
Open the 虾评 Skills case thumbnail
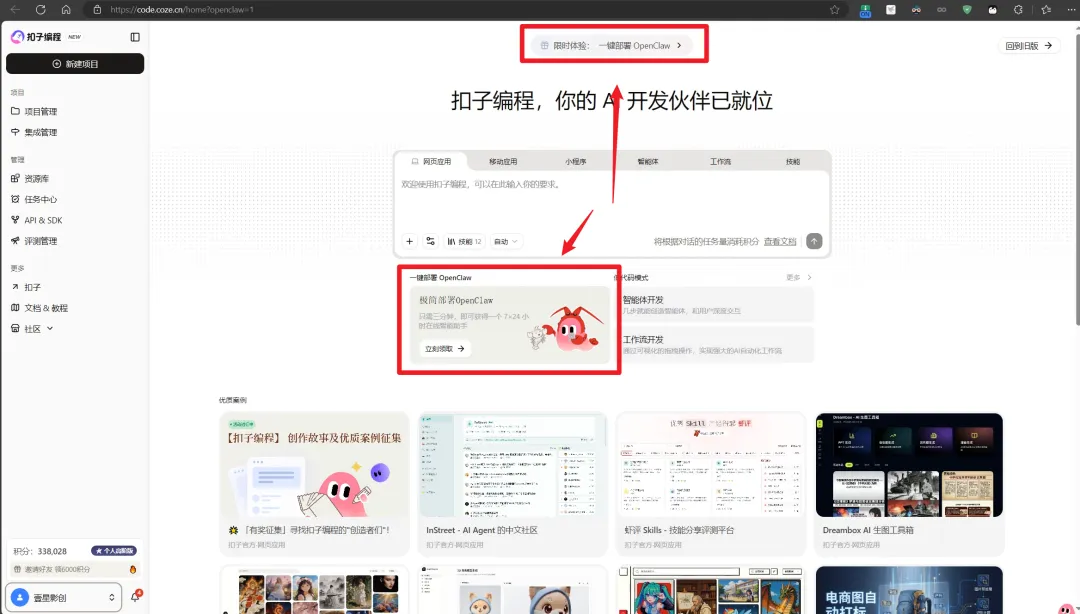pyautogui.click(x=711, y=465)
